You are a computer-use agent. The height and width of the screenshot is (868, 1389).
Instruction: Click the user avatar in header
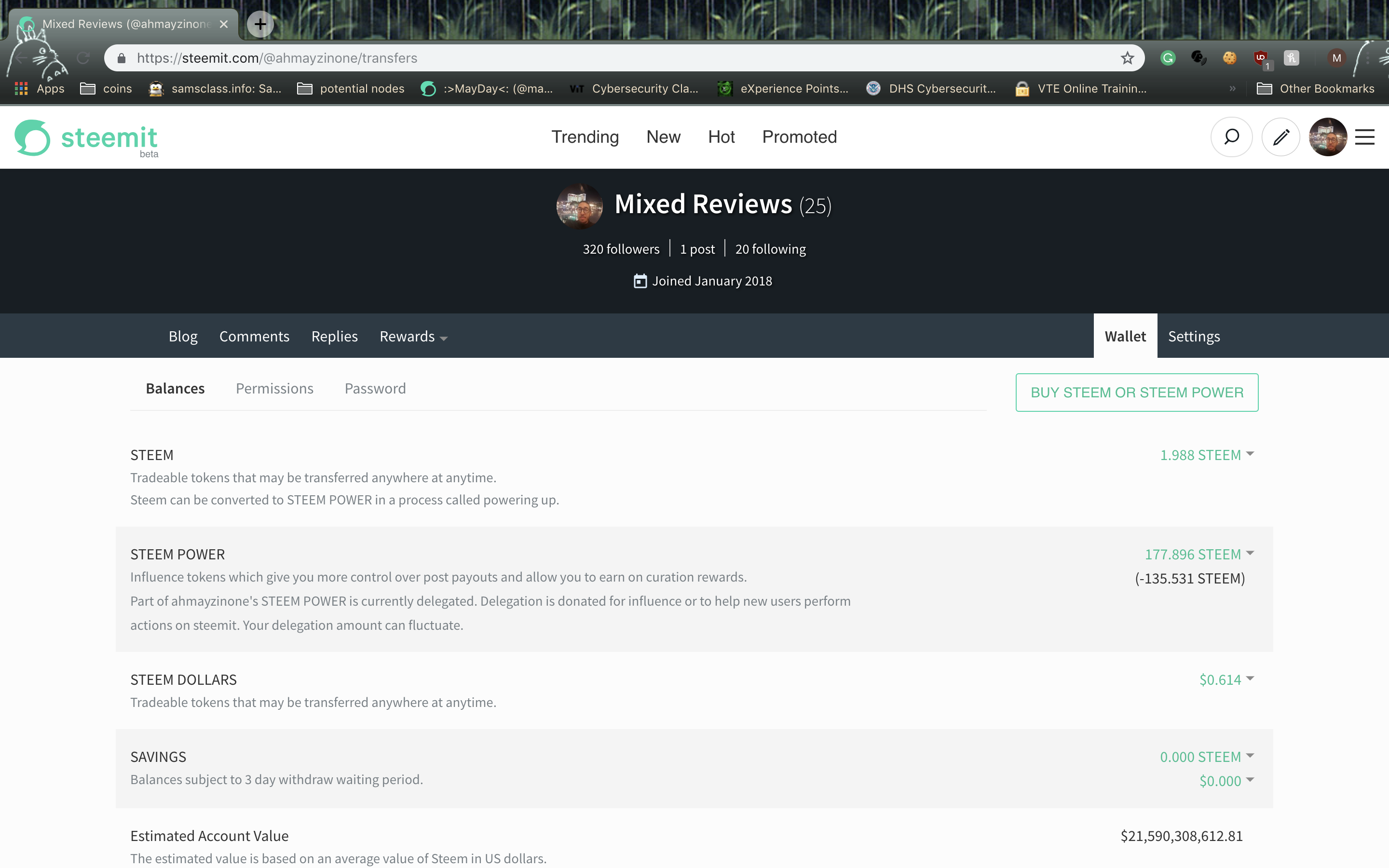pos(1328,136)
